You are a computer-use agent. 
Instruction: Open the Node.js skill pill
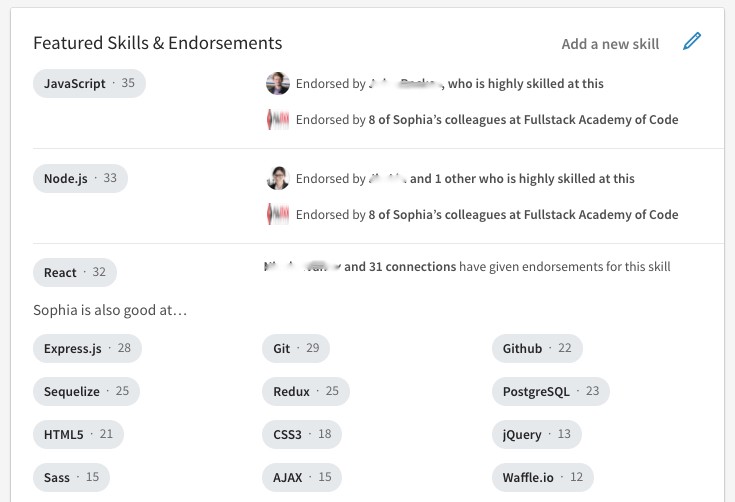[x=80, y=179]
